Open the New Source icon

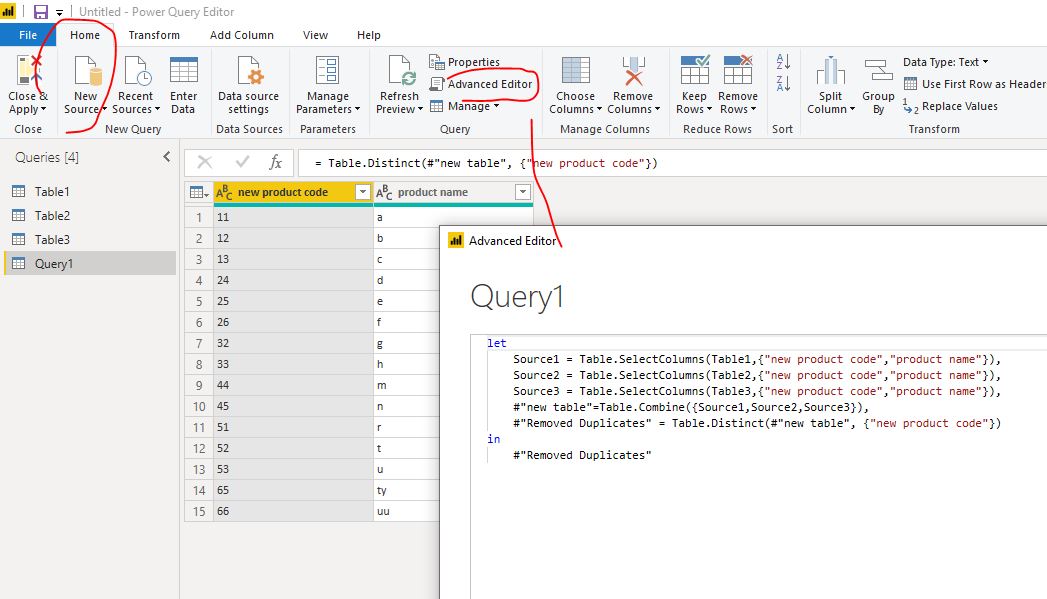[x=87, y=71]
